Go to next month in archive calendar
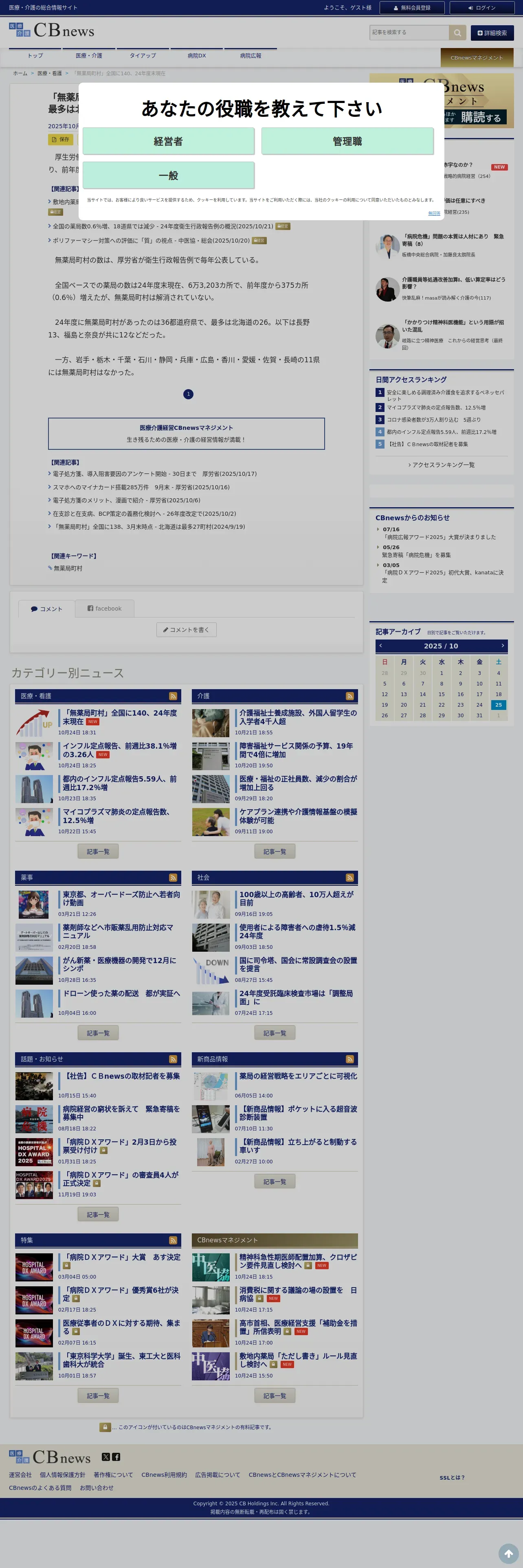The image size is (523, 1568). click(502, 645)
